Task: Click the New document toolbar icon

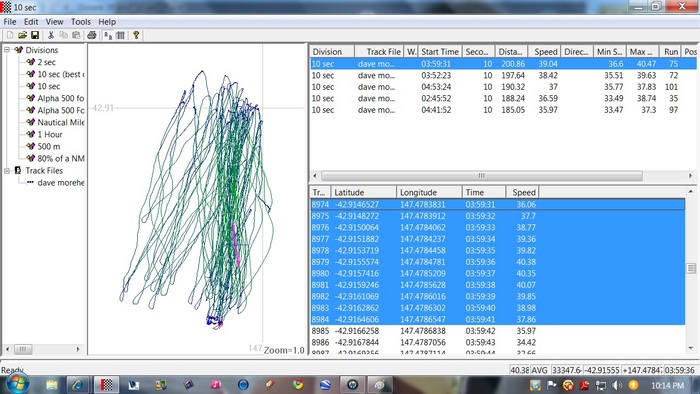Action: (10, 35)
